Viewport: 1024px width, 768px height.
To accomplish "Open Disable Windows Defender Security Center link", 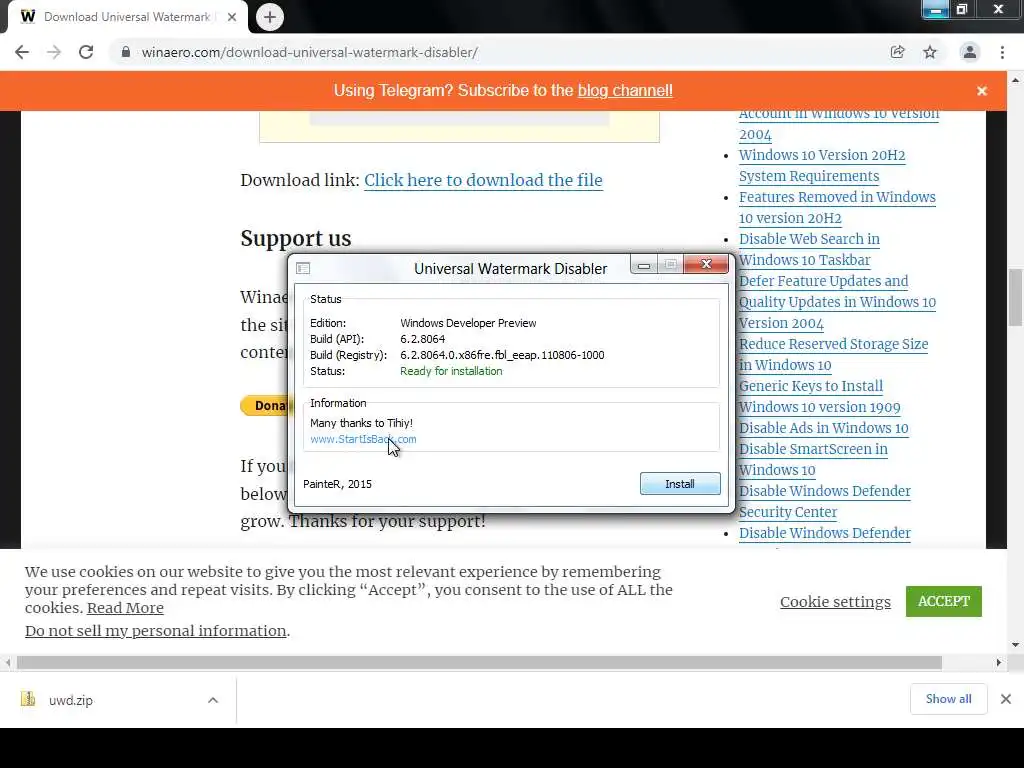I will (825, 502).
